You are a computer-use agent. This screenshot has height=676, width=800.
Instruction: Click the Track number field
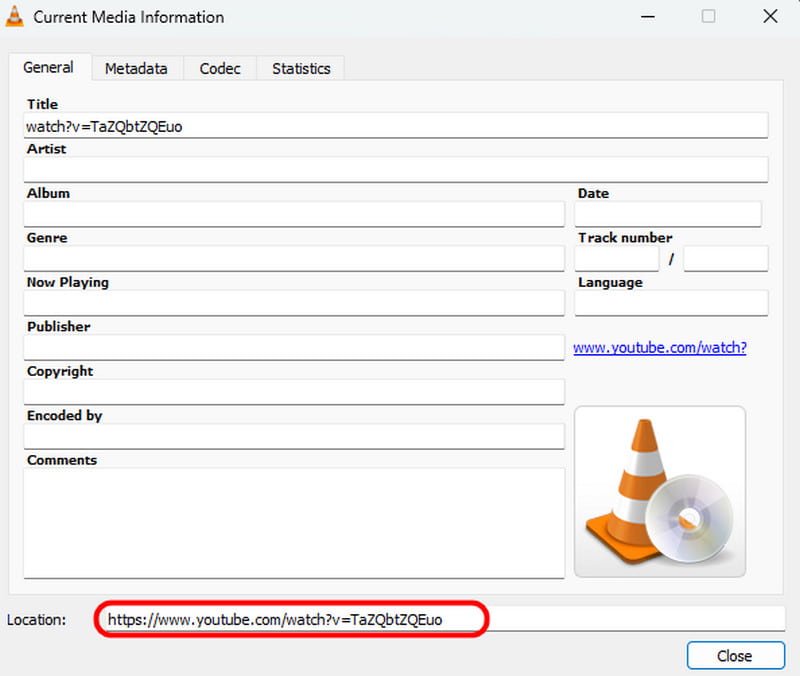[x=616, y=258]
